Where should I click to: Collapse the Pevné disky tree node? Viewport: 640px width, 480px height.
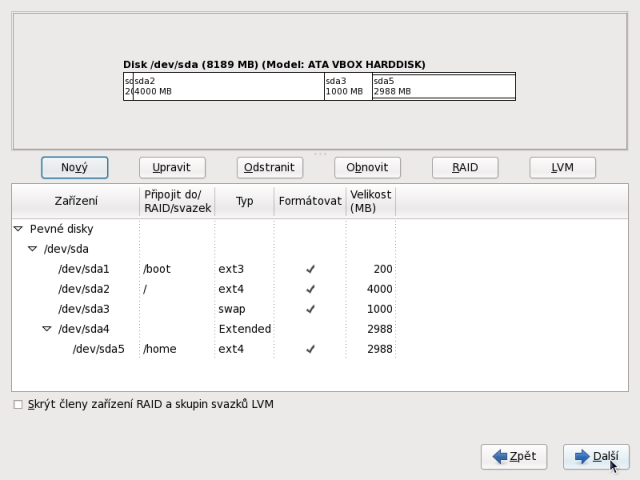click(18, 229)
